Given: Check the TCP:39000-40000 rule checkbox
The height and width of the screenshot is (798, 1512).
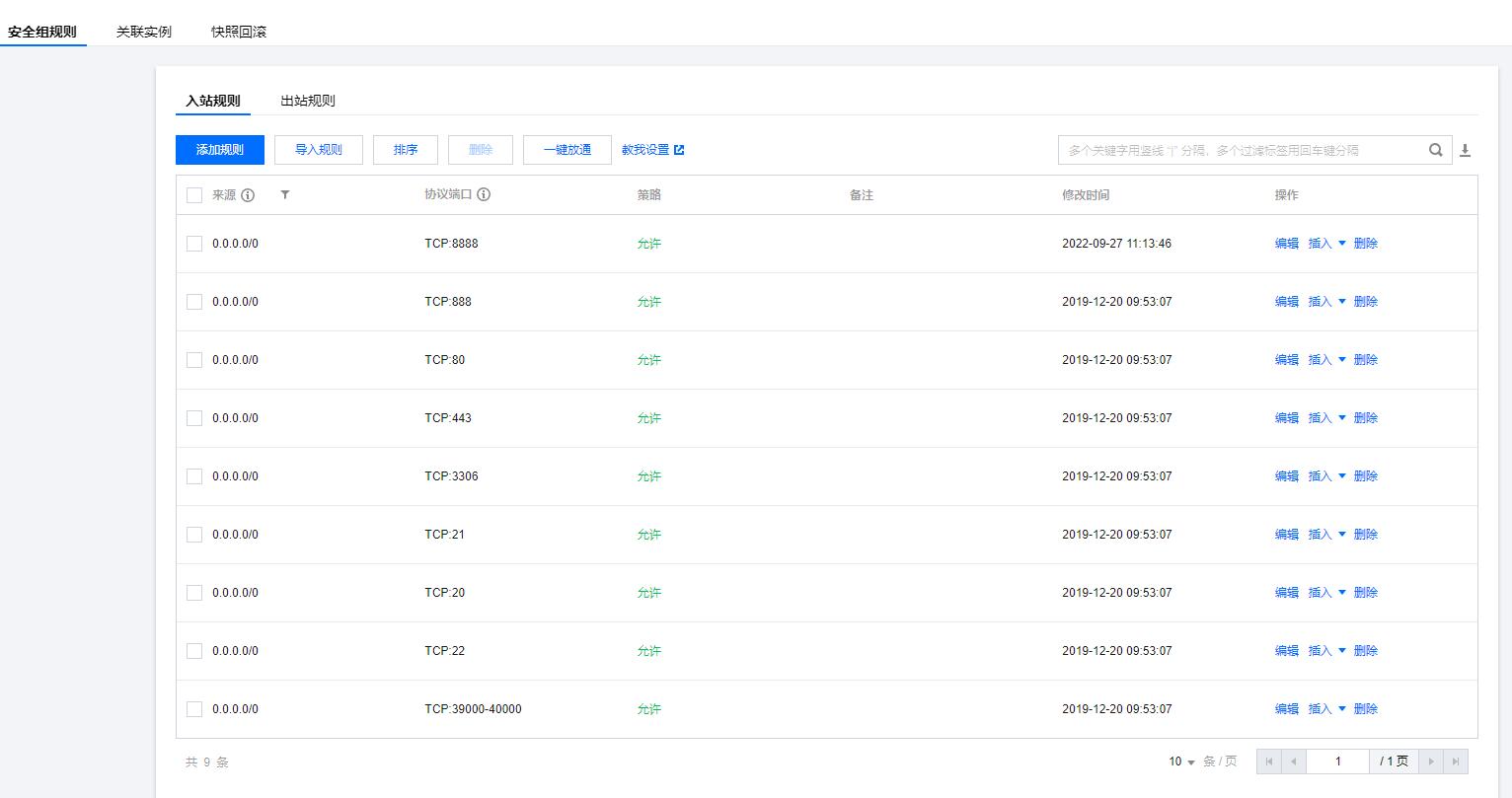Looking at the screenshot, I should point(194,709).
